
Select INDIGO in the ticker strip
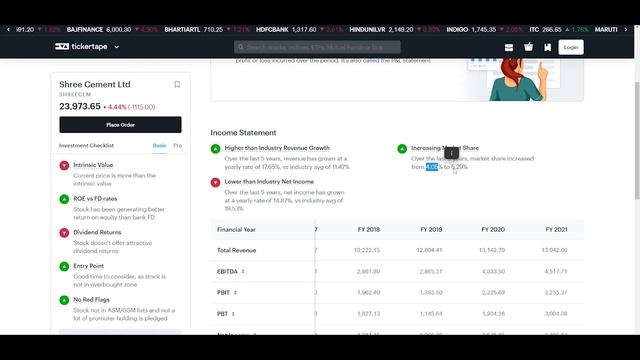point(457,30)
